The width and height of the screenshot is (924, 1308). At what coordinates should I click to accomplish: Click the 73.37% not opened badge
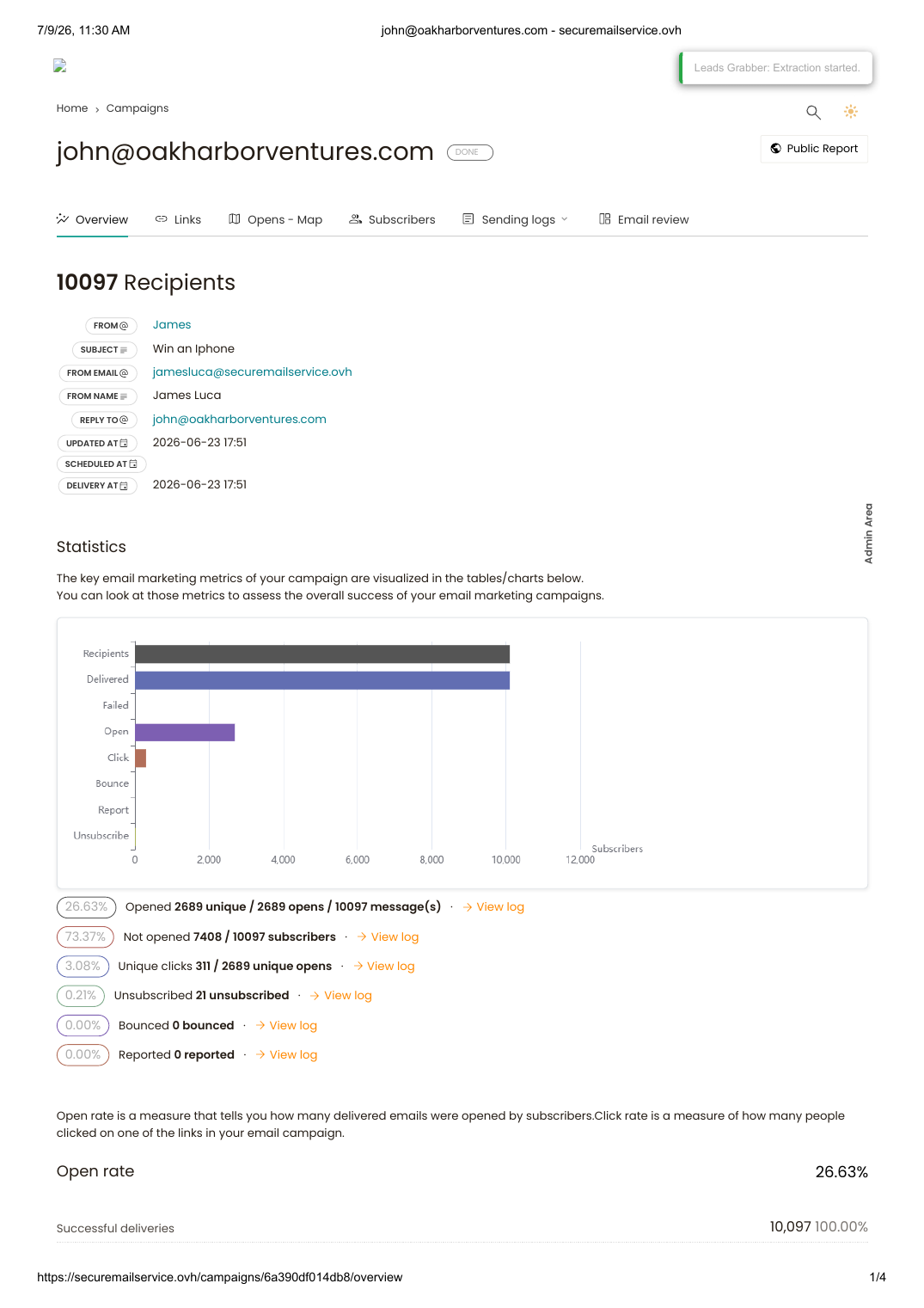tap(85, 936)
